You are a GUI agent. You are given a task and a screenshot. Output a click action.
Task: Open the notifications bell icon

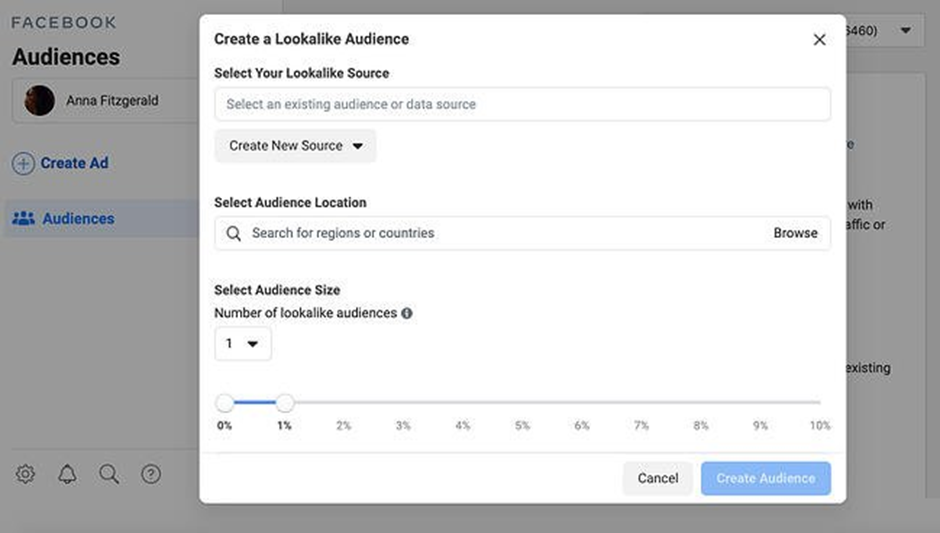(67, 474)
